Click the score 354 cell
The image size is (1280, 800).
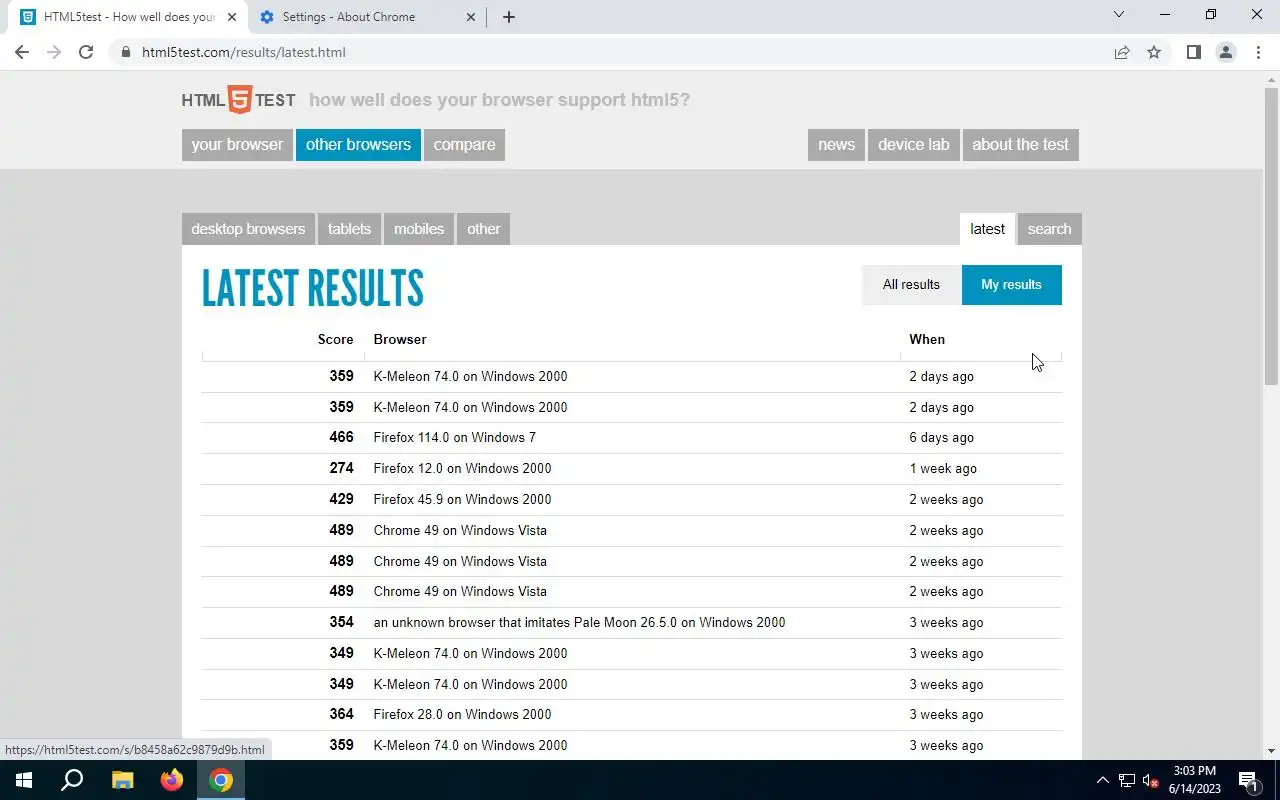pyautogui.click(x=341, y=622)
